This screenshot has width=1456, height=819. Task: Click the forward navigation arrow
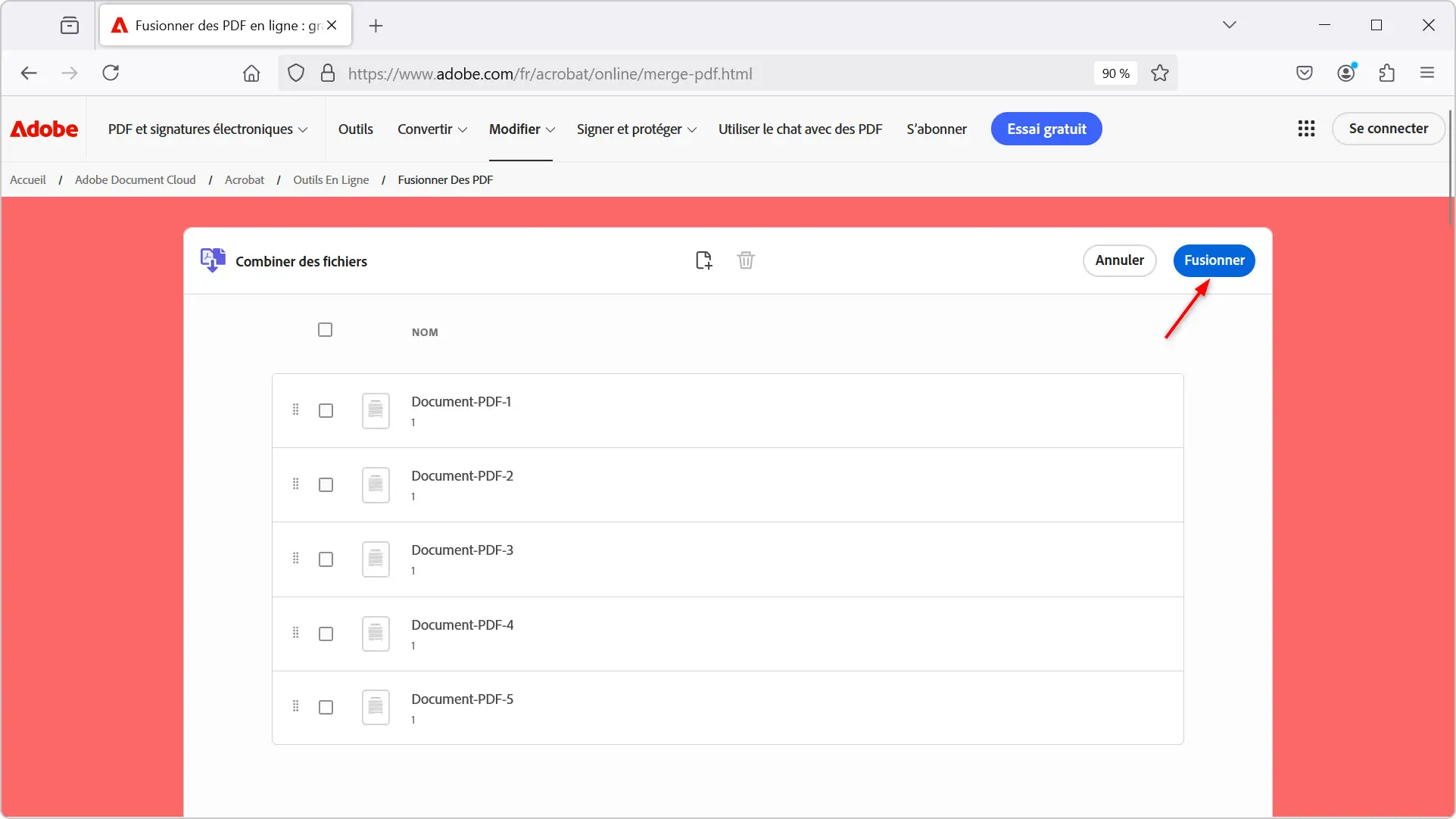[x=70, y=73]
